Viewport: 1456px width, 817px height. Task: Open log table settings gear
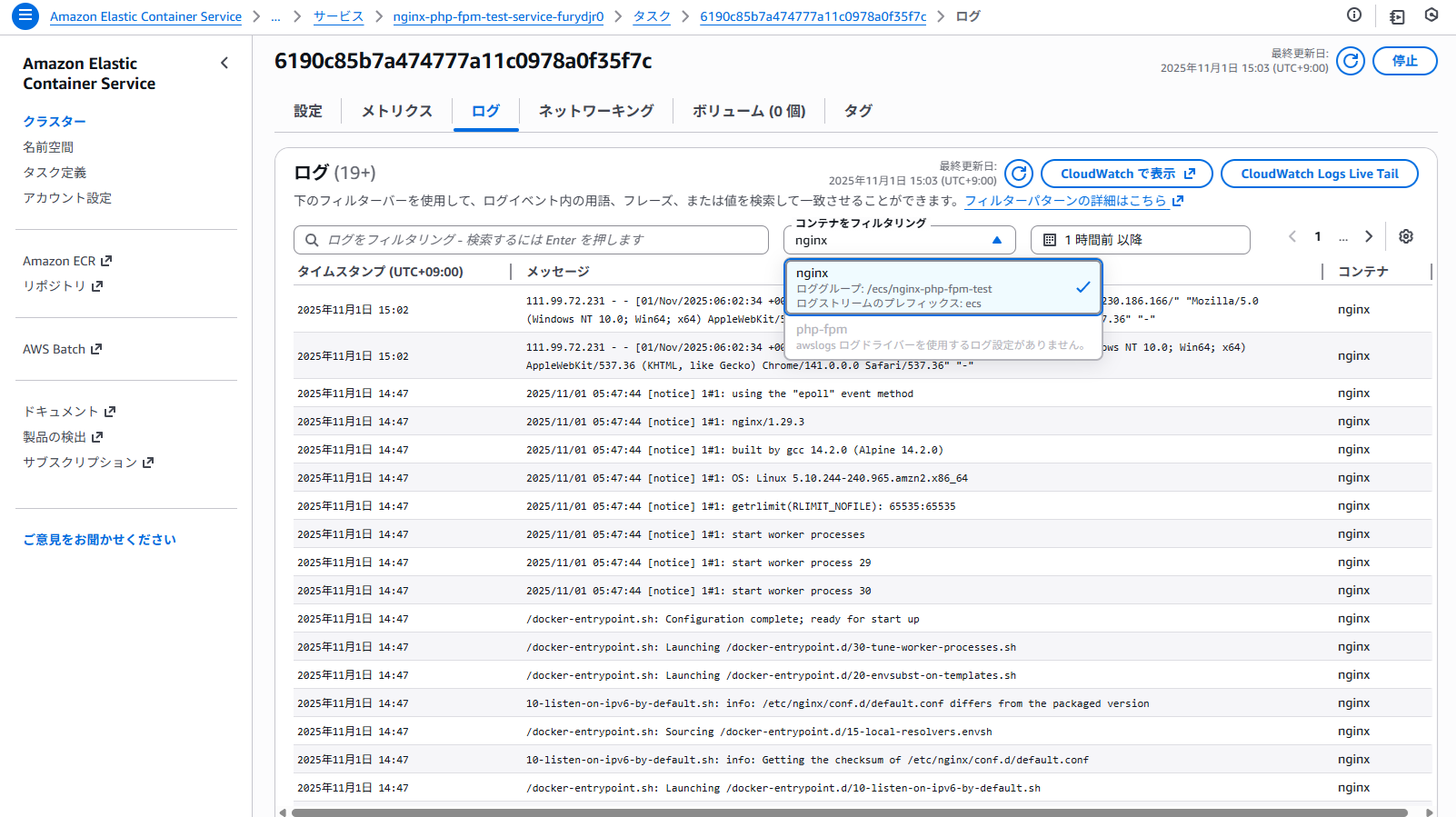(x=1406, y=236)
